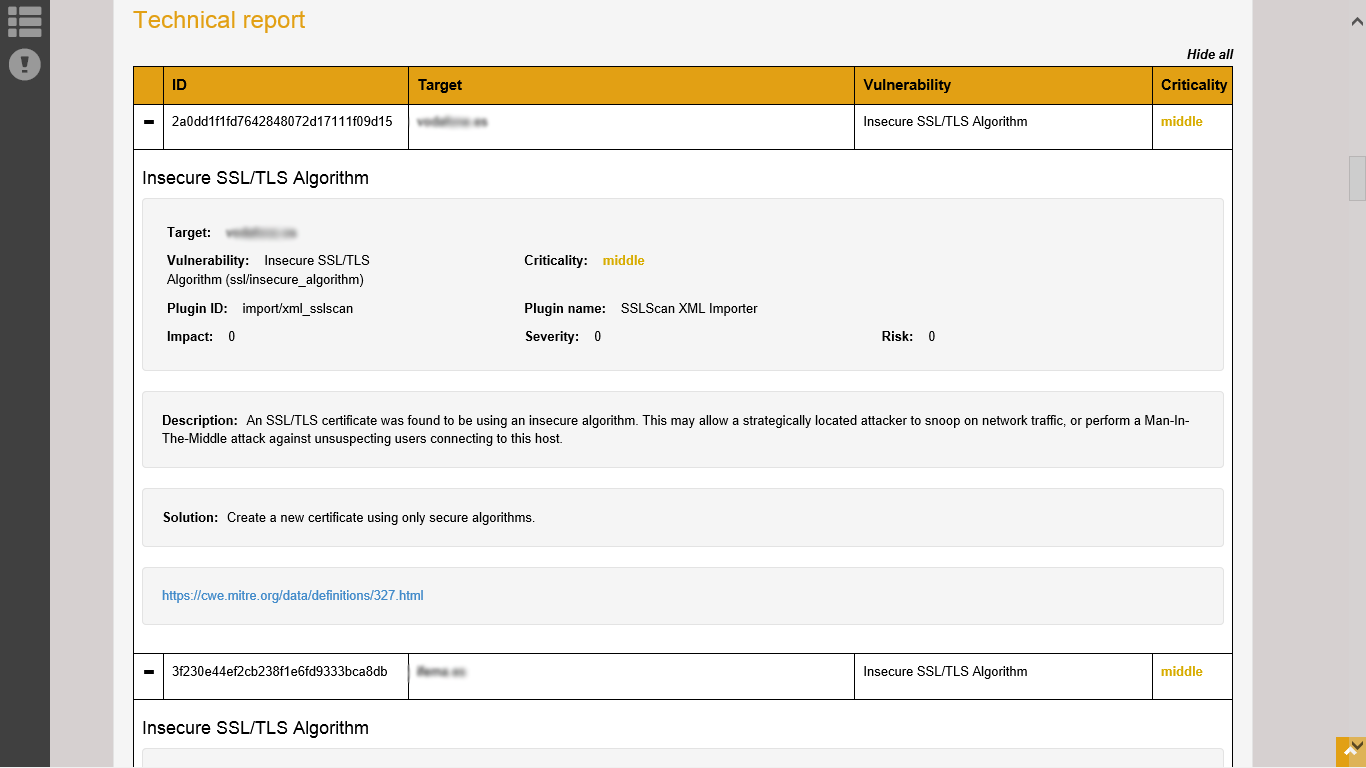Click the Target column header

(631, 85)
